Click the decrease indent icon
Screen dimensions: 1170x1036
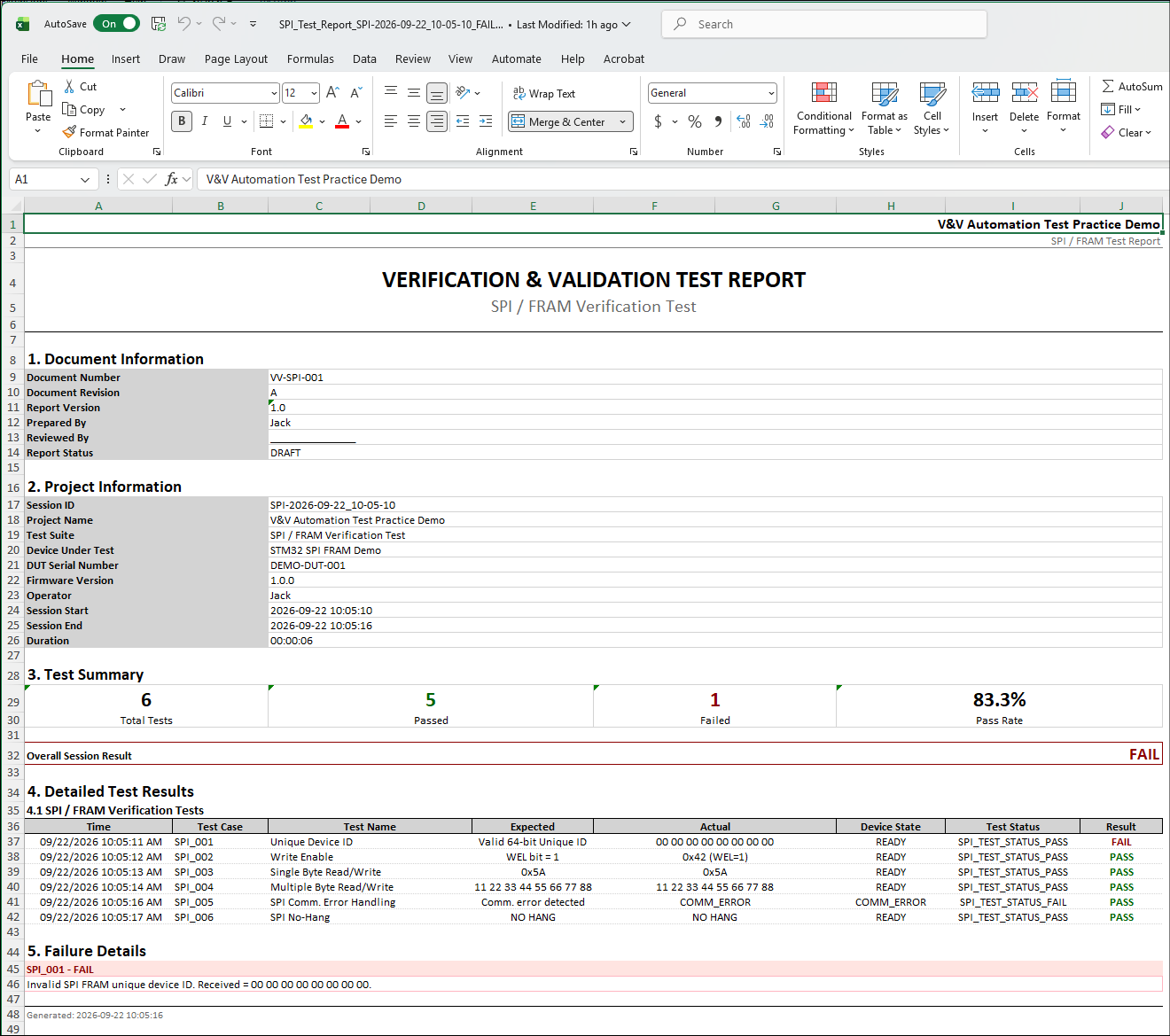pyautogui.click(x=463, y=121)
